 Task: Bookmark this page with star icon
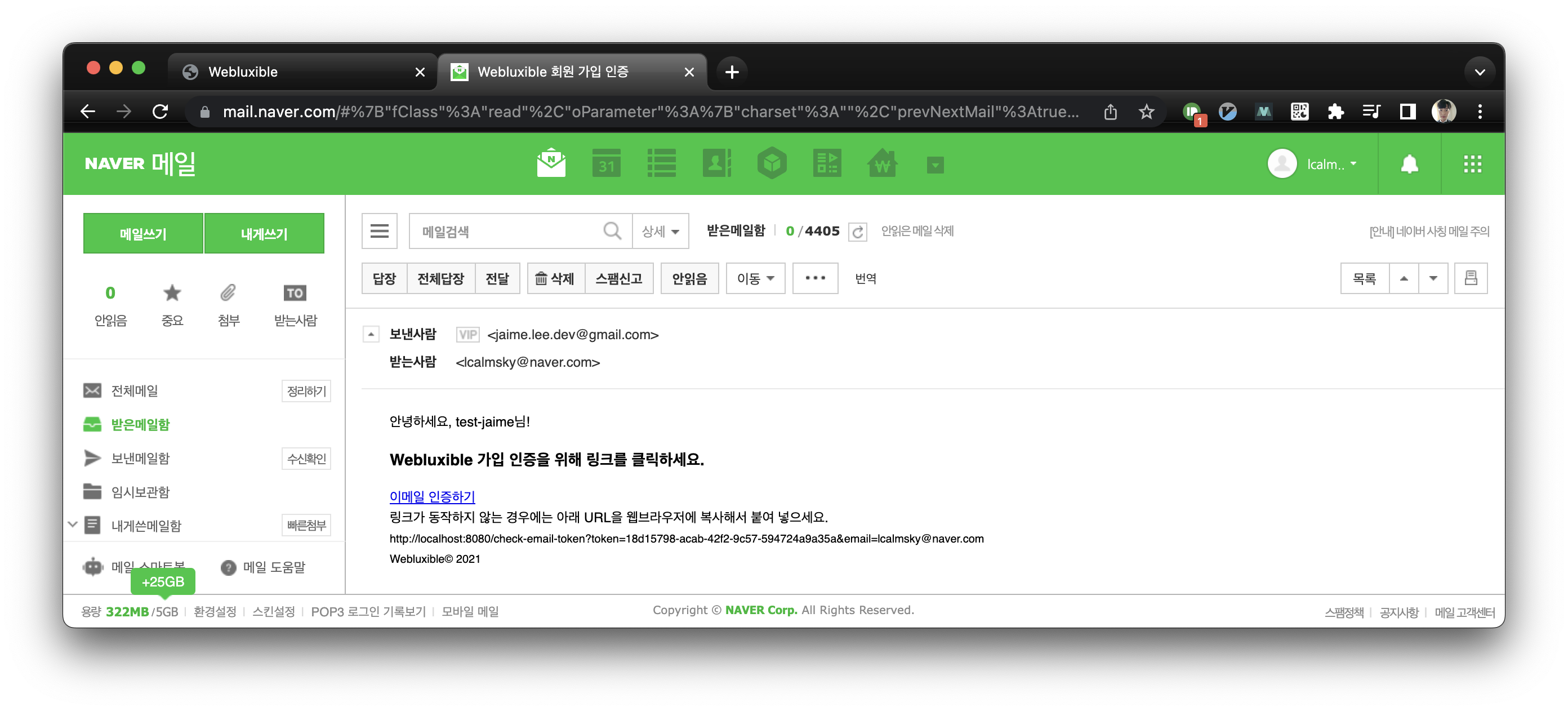(x=1146, y=112)
